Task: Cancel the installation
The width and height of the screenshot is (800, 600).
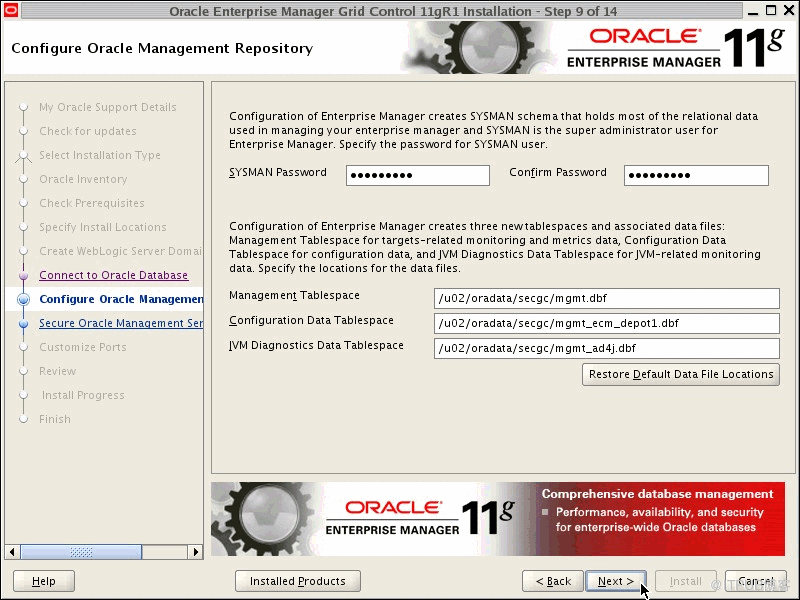Action: point(756,581)
